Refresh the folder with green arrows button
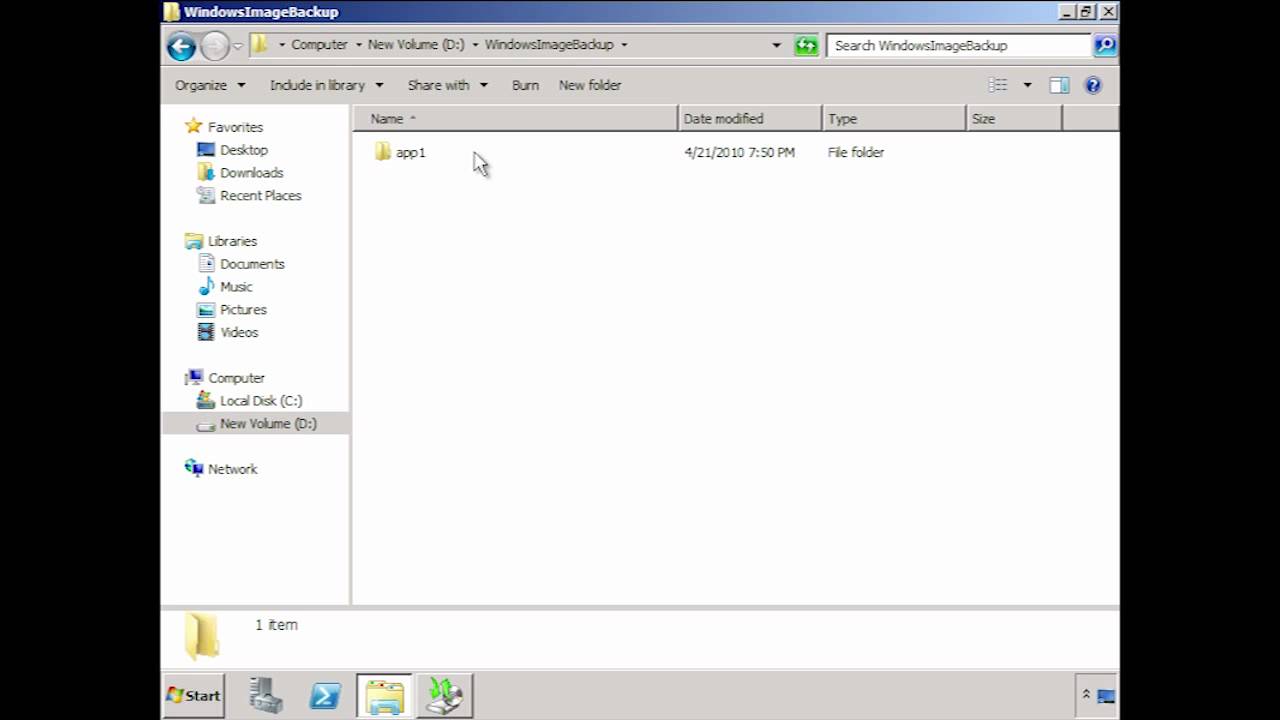Viewport: 1280px width, 720px height. click(x=806, y=46)
